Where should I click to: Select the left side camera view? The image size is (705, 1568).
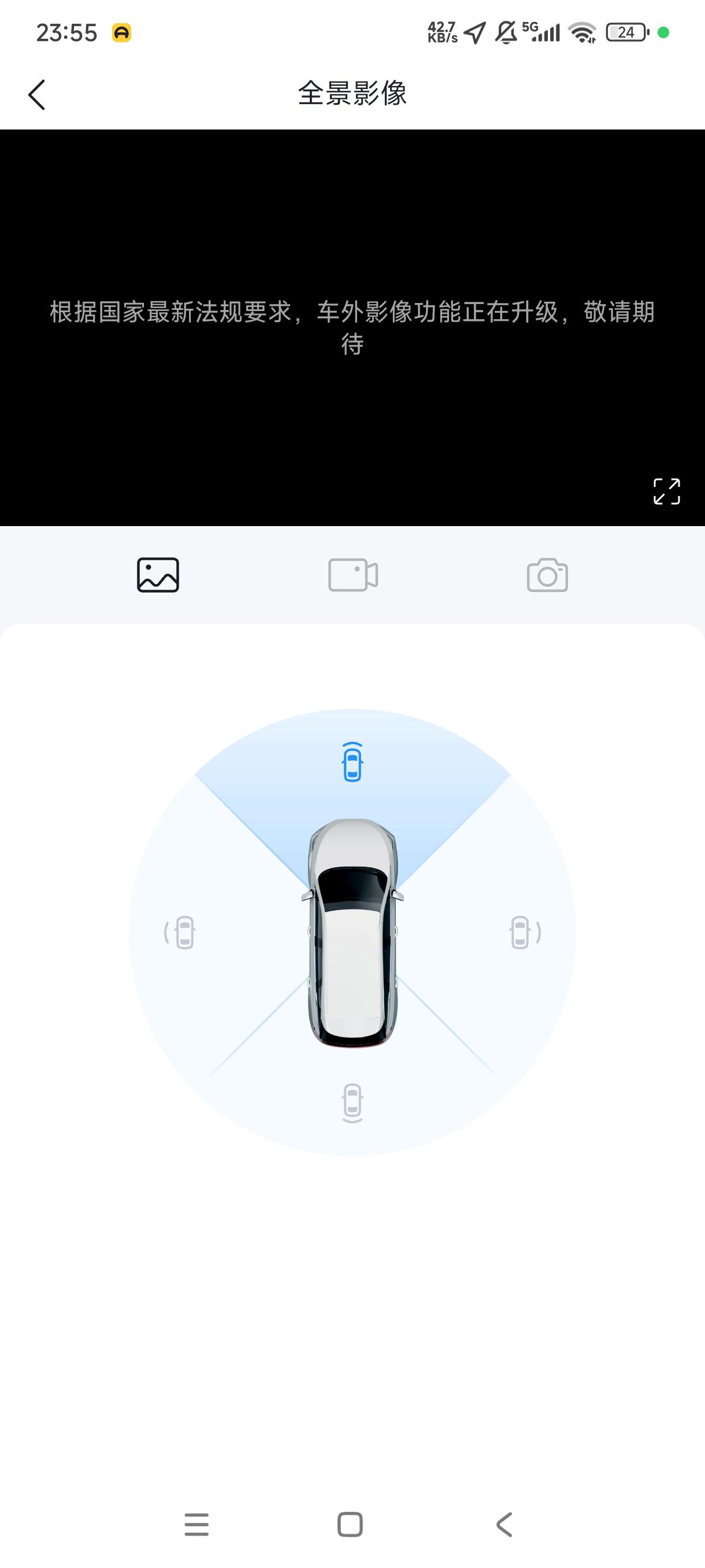point(180,933)
